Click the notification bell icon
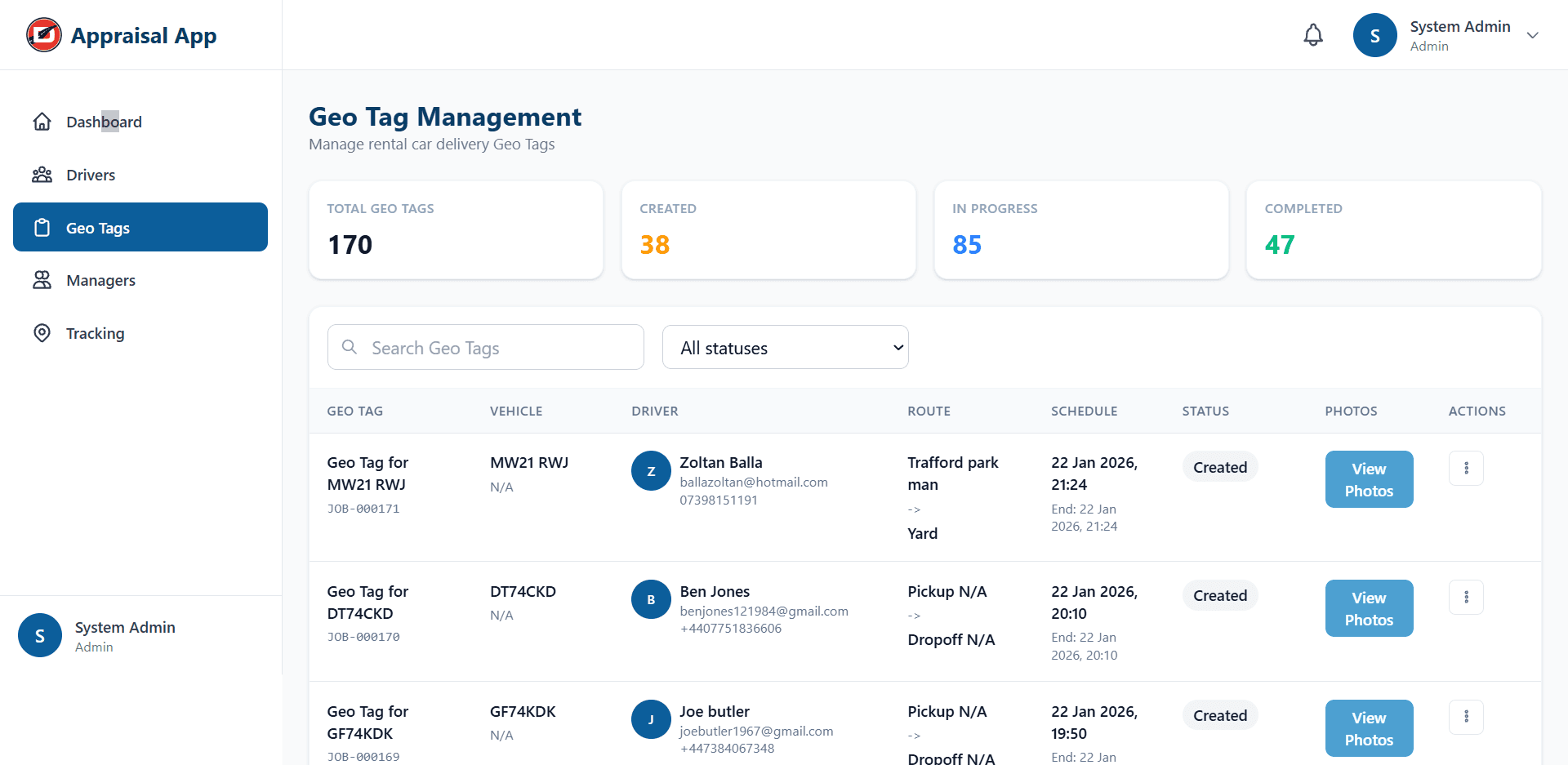Image resolution: width=1568 pixels, height=765 pixels. pos(1312,34)
